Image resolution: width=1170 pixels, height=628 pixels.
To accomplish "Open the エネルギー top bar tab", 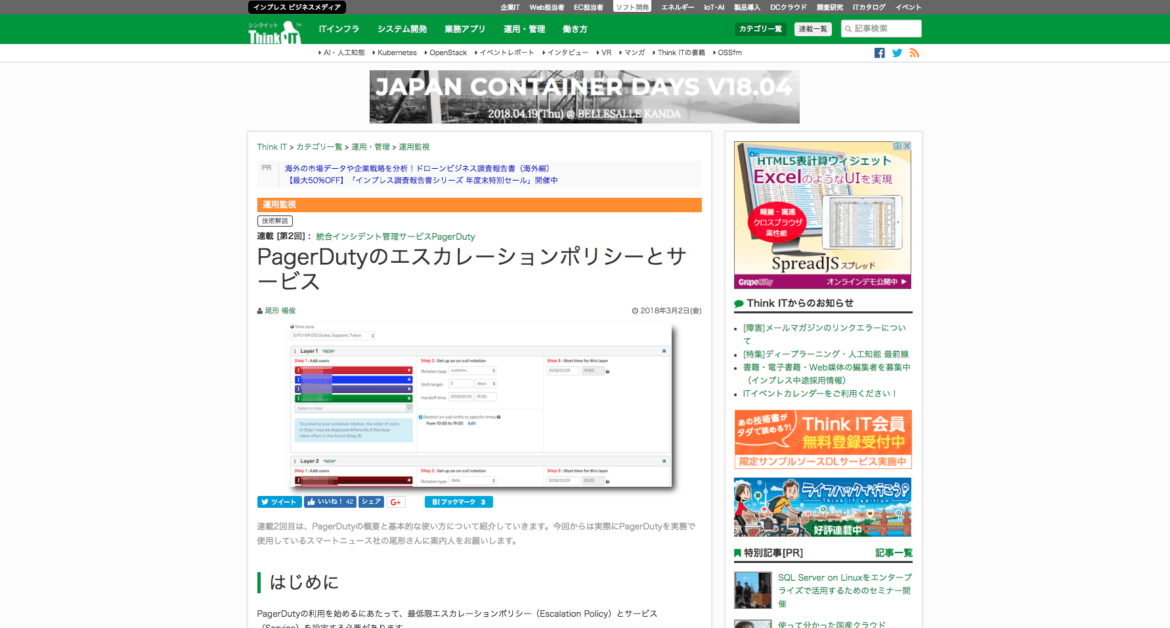I will (x=678, y=7).
